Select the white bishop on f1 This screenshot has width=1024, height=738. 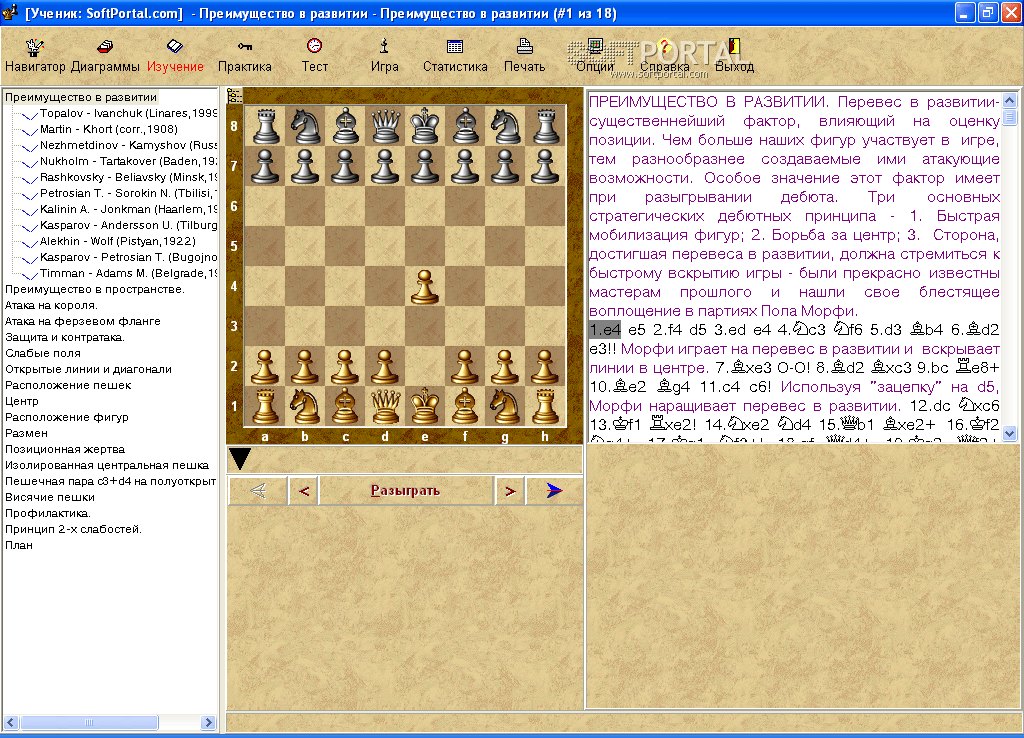point(465,406)
